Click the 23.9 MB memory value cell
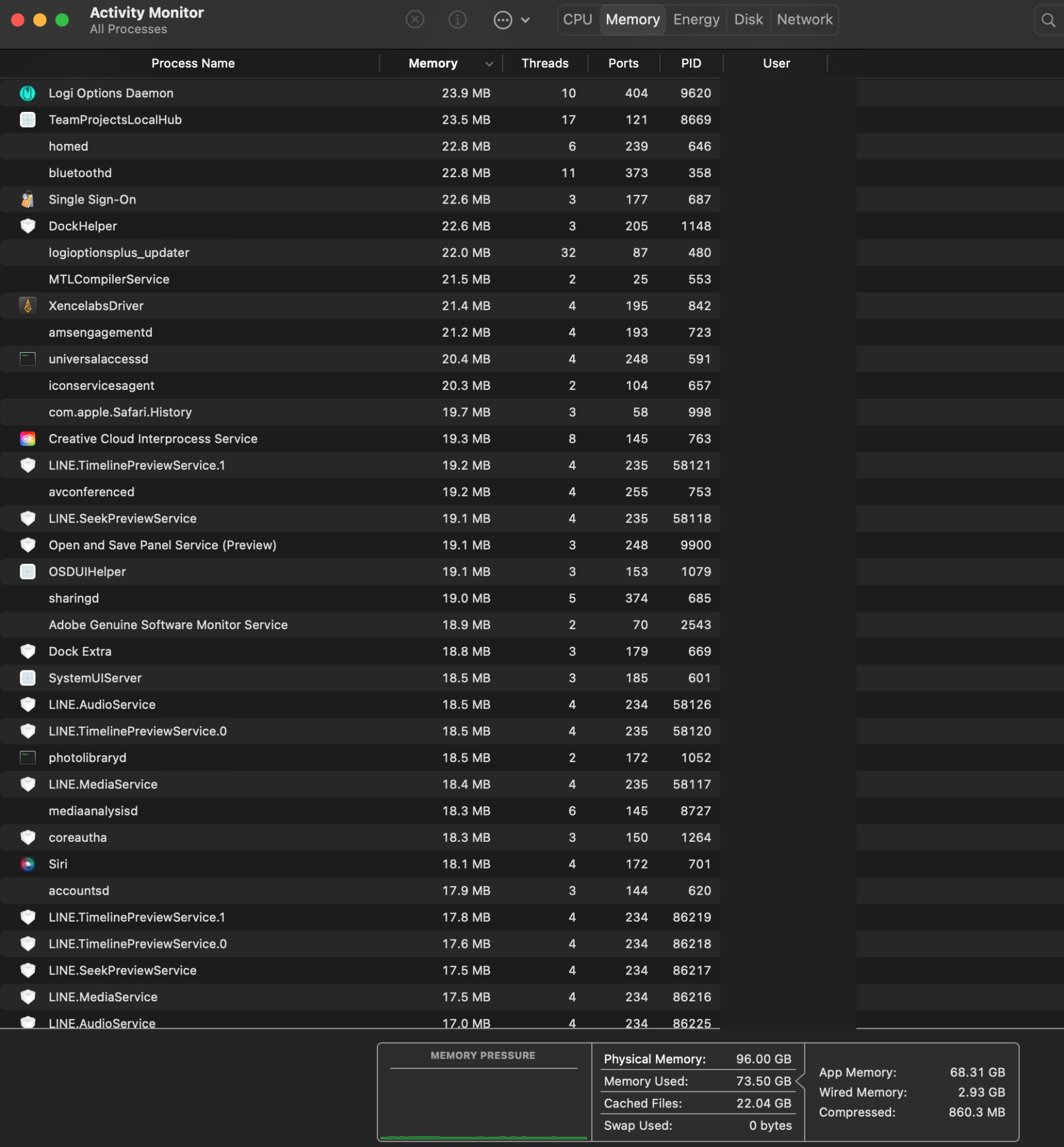Screen dimensions: 1064x1147 tap(466, 93)
